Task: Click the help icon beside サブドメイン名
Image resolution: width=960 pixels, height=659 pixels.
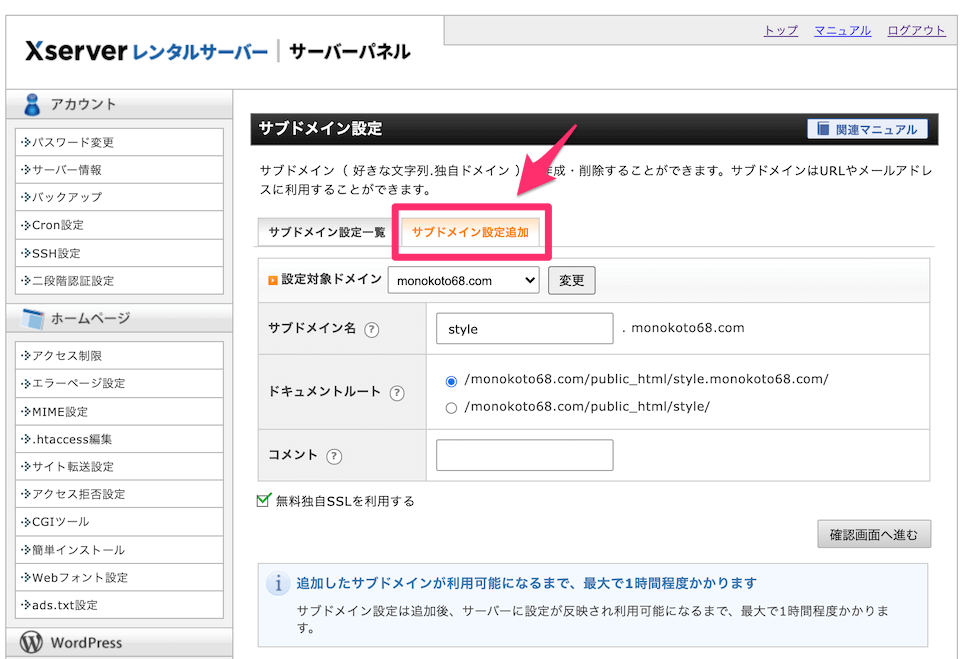Action: pyautogui.click(x=372, y=329)
